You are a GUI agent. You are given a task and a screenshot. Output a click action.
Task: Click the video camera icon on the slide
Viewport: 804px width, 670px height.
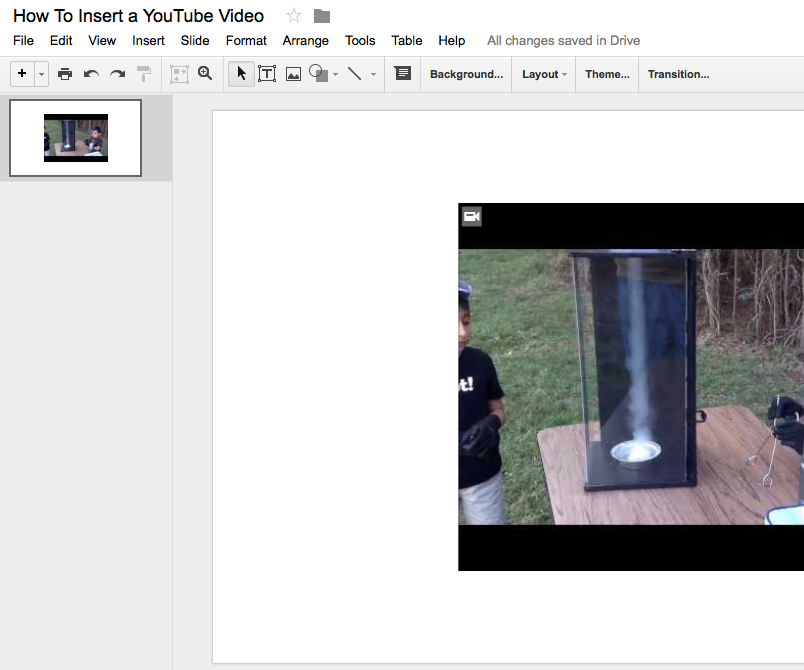click(x=471, y=216)
